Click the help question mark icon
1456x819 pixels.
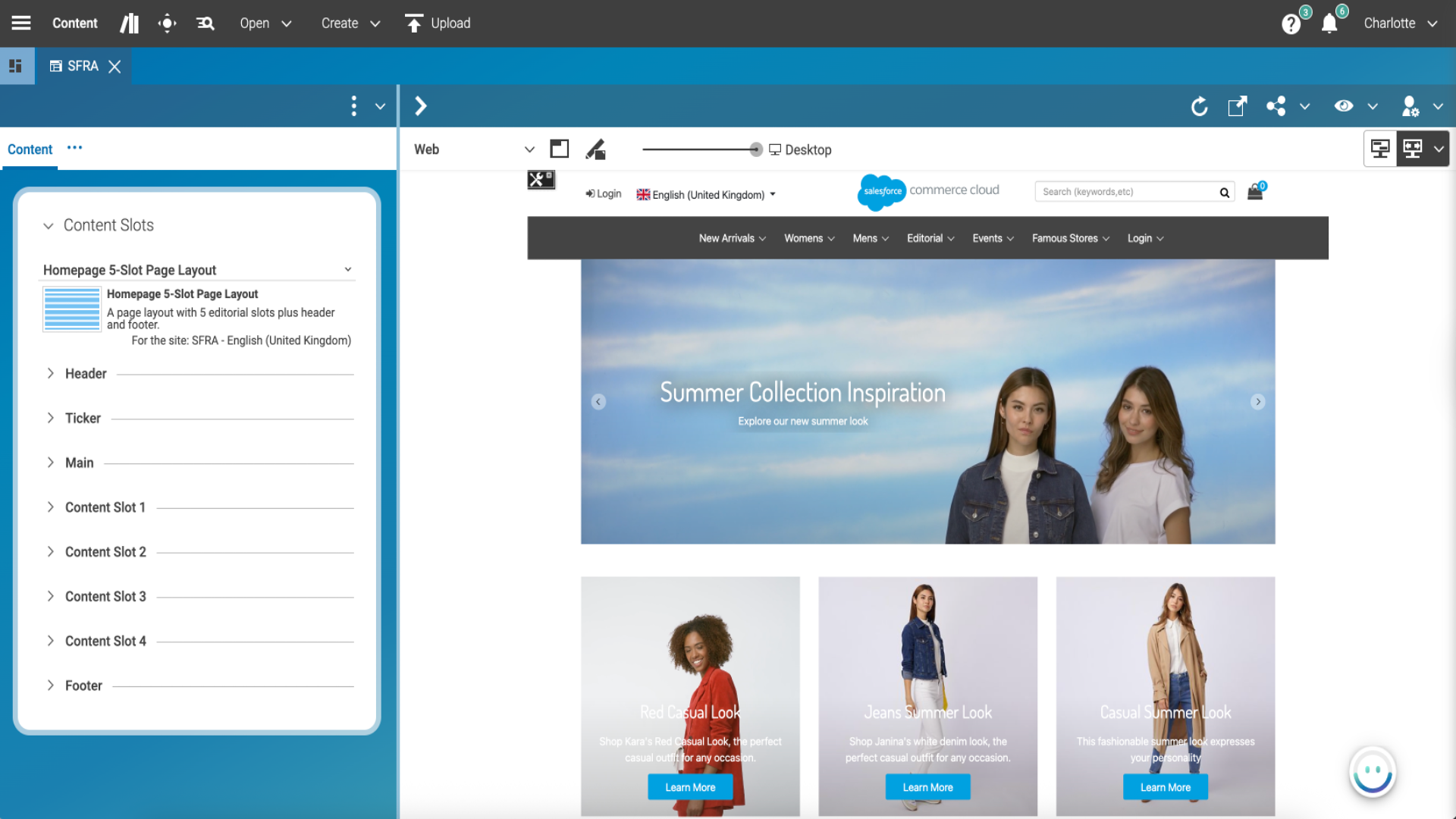pyautogui.click(x=1291, y=24)
